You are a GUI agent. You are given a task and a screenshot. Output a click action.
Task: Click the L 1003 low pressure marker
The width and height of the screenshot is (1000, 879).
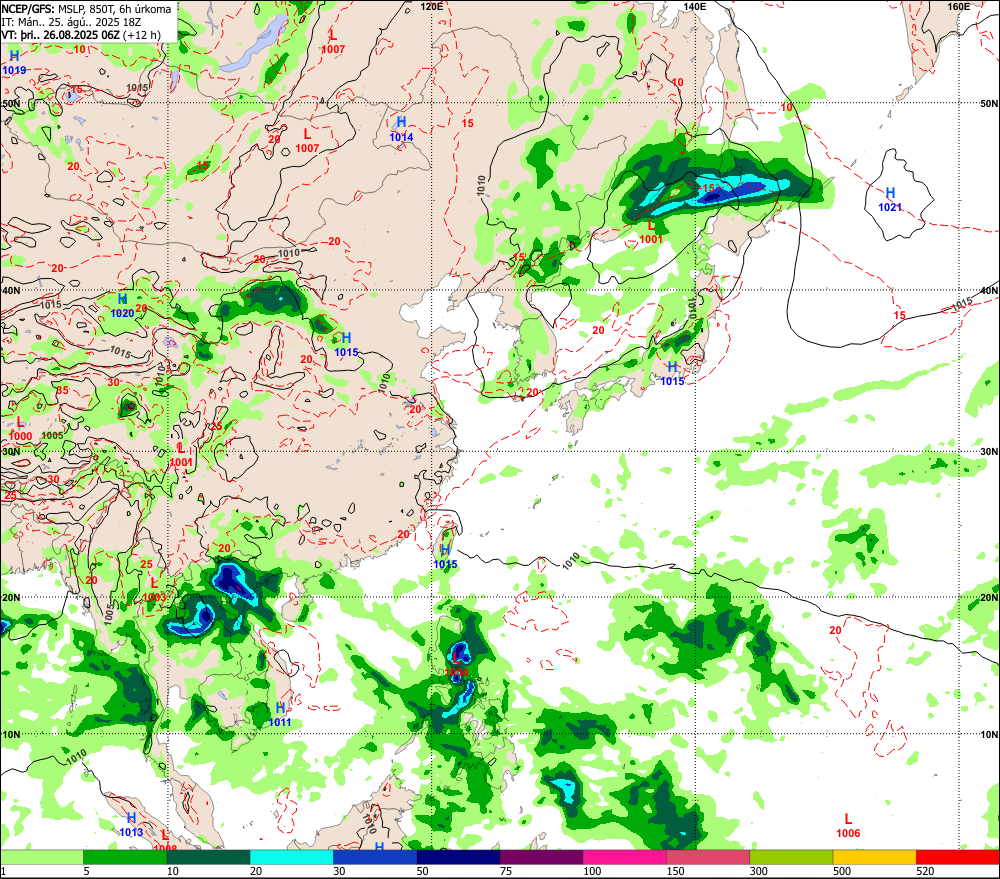point(154,590)
